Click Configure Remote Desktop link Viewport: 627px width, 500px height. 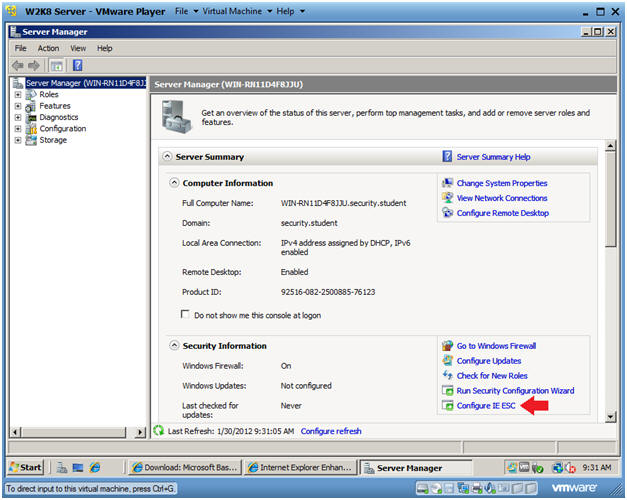tap(503, 213)
